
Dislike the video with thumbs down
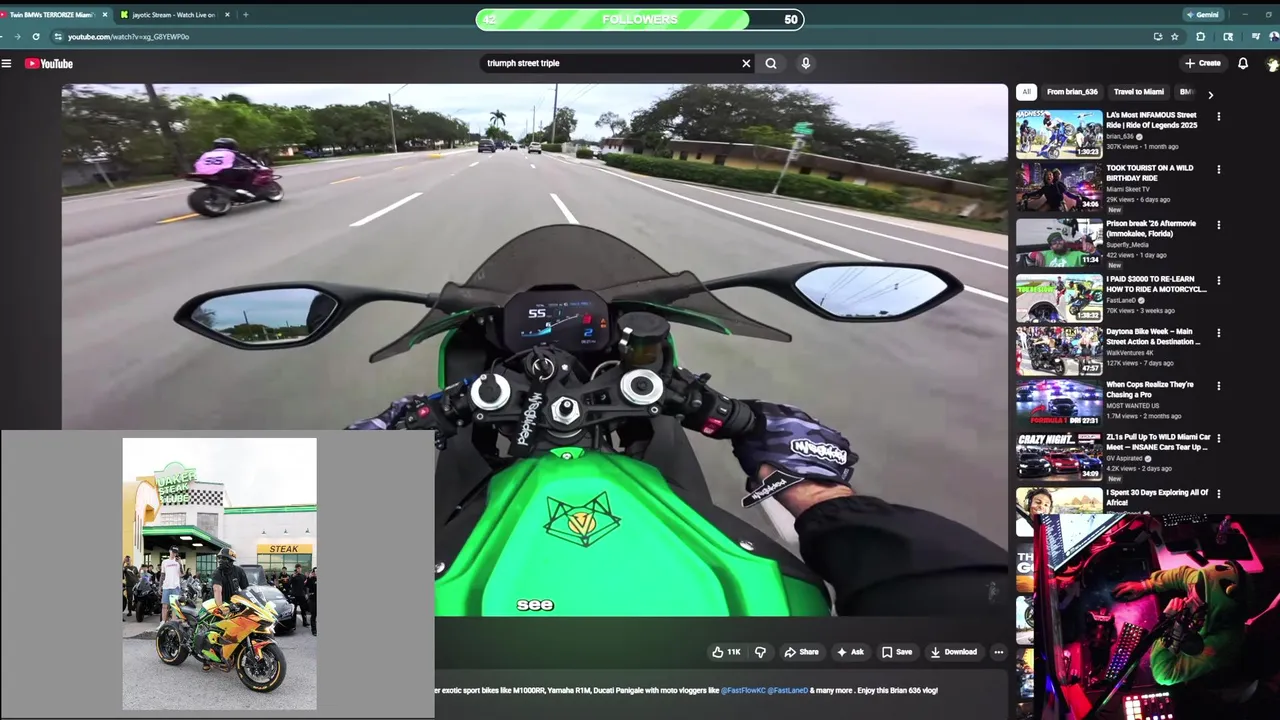[x=760, y=652]
